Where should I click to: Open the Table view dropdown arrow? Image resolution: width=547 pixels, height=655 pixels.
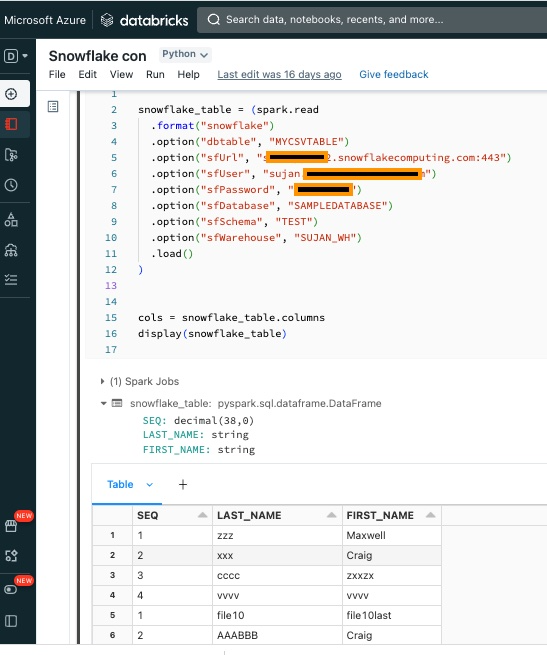click(x=150, y=485)
